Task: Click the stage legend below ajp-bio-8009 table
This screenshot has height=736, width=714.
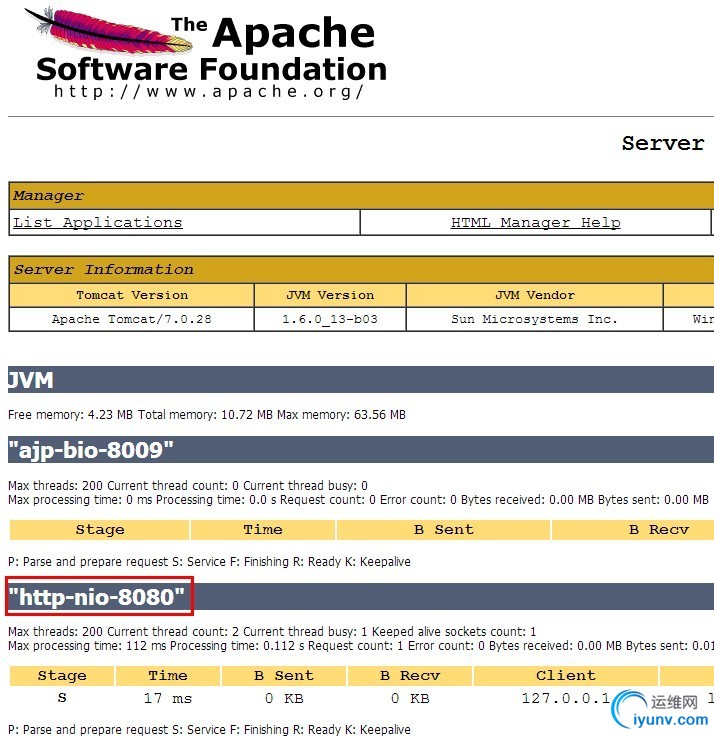Action: (x=209, y=562)
